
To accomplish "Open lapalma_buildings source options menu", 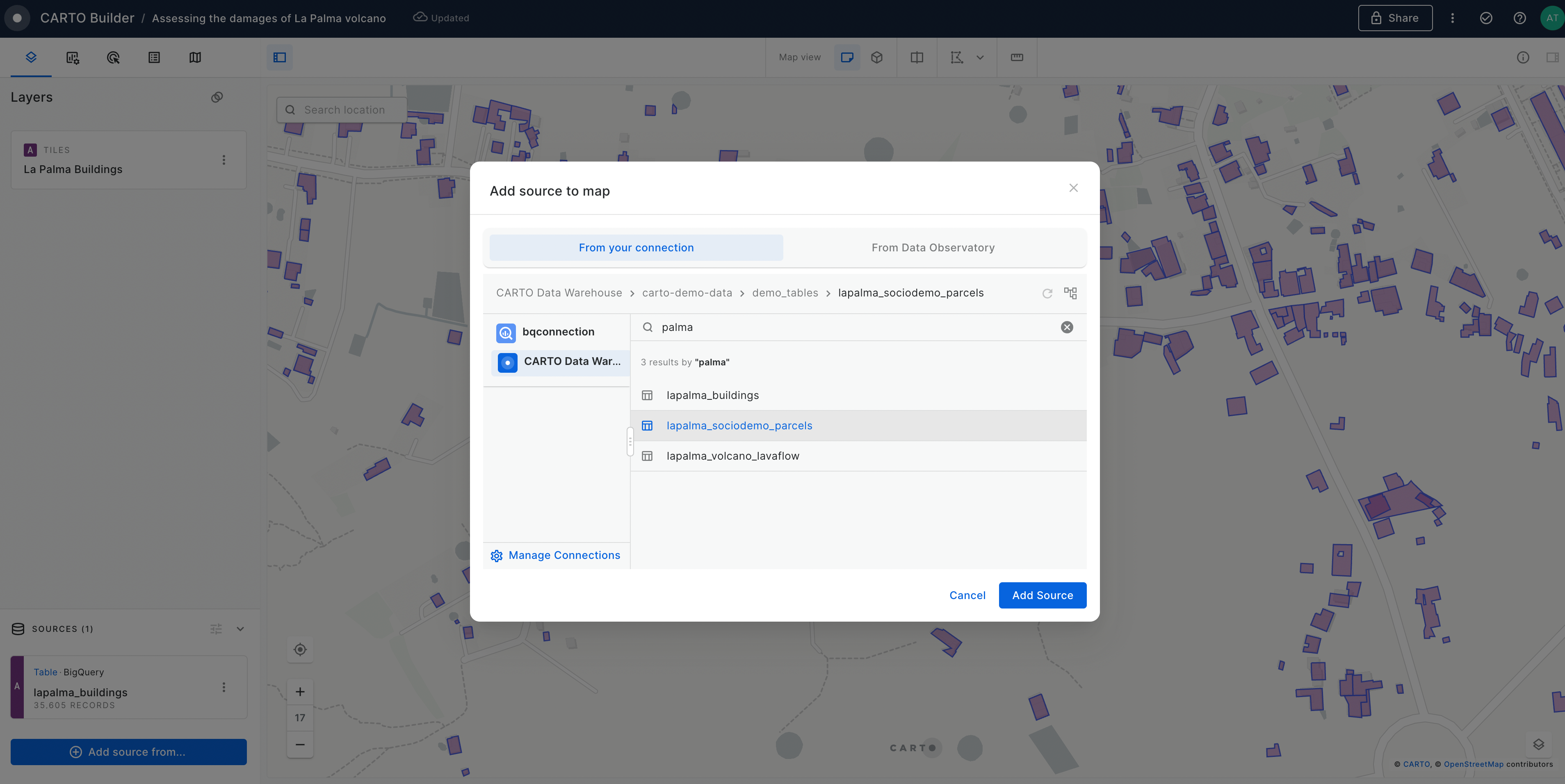I will (x=224, y=687).
